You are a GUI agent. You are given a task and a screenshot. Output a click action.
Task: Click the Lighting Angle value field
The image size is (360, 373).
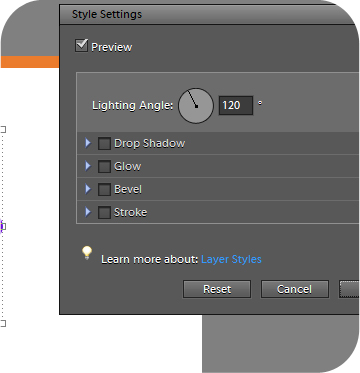(x=236, y=106)
